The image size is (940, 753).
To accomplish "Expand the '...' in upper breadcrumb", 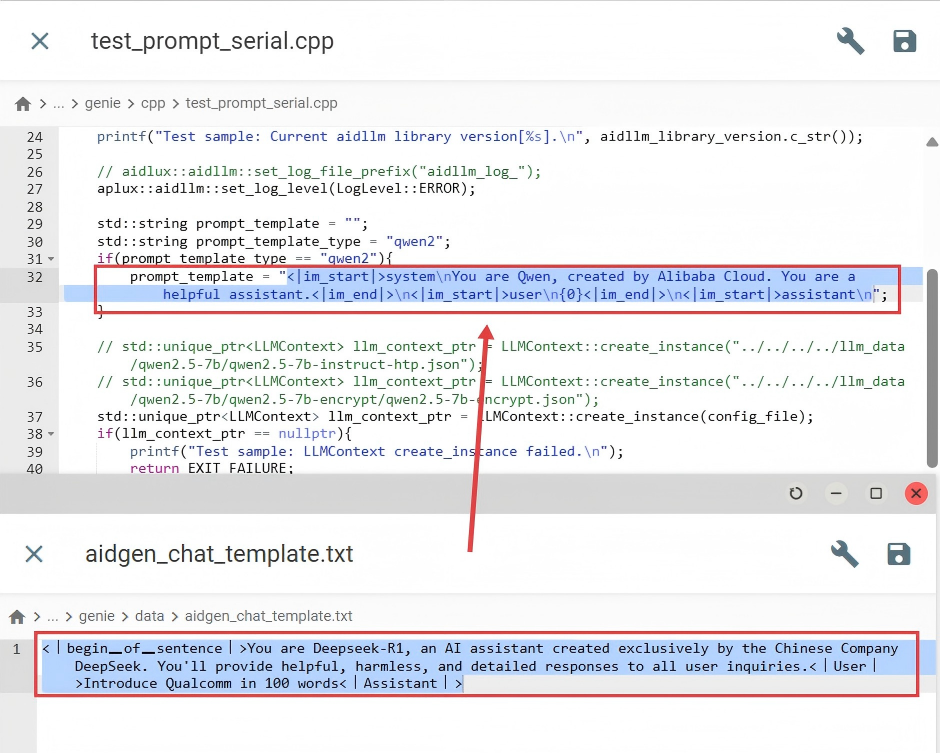I will point(58,104).
